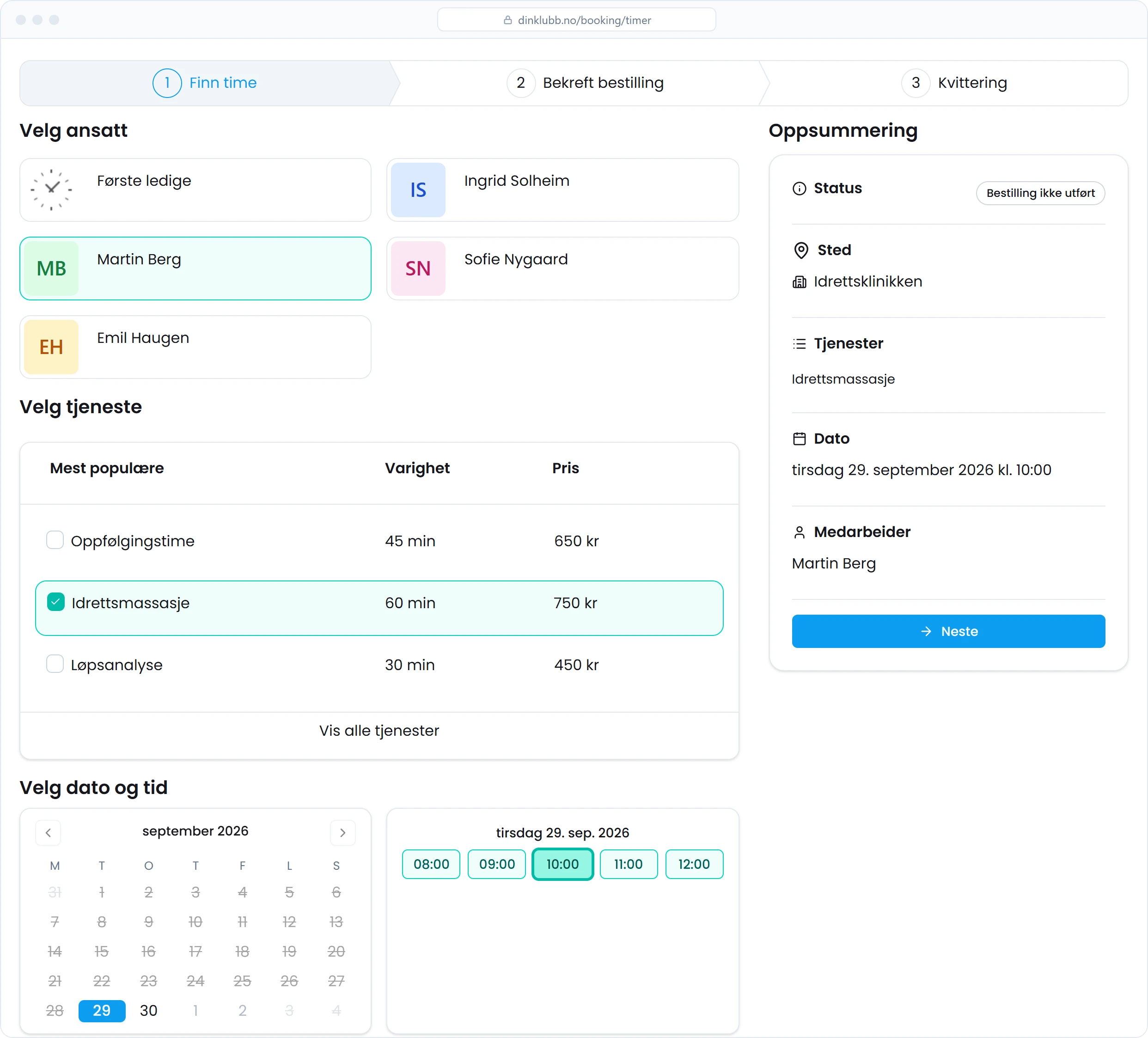This screenshot has width=1148, height=1038.
Task: Click the IS avatar for Ingrid Solheim
Action: pyautogui.click(x=418, y=189)
